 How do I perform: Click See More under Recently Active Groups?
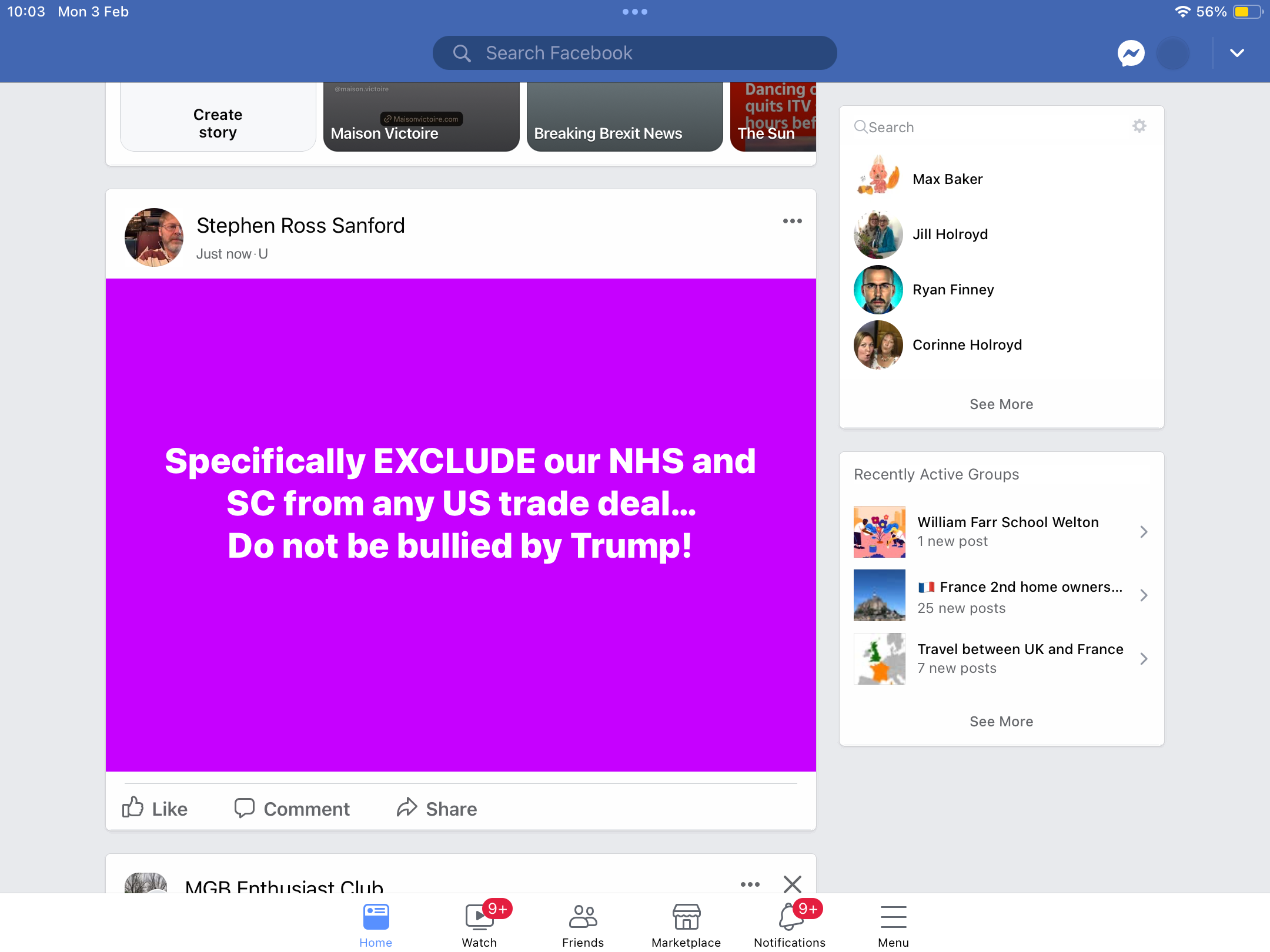1001,722
